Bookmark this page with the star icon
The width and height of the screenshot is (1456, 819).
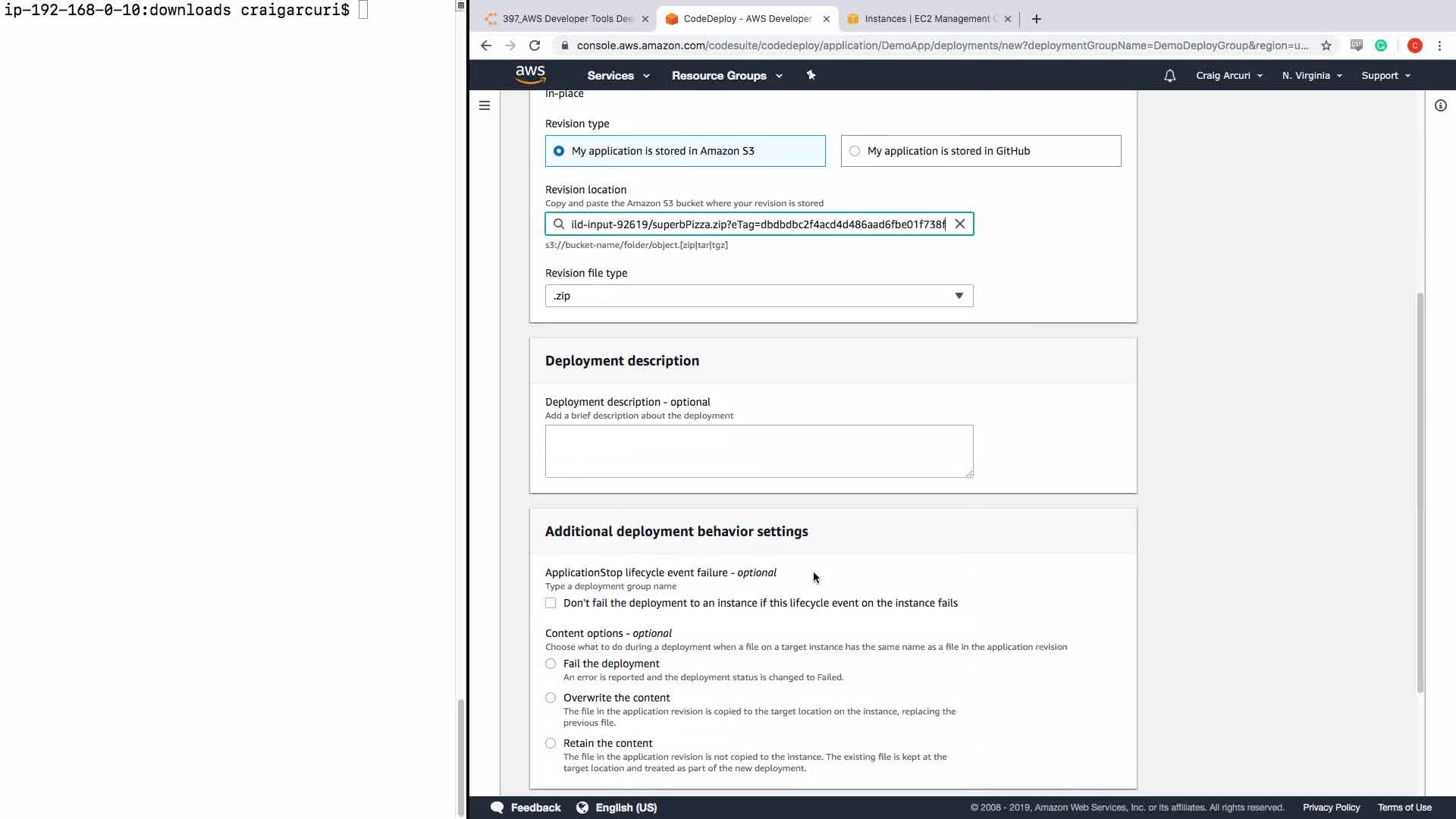(x=1326, y=45)
